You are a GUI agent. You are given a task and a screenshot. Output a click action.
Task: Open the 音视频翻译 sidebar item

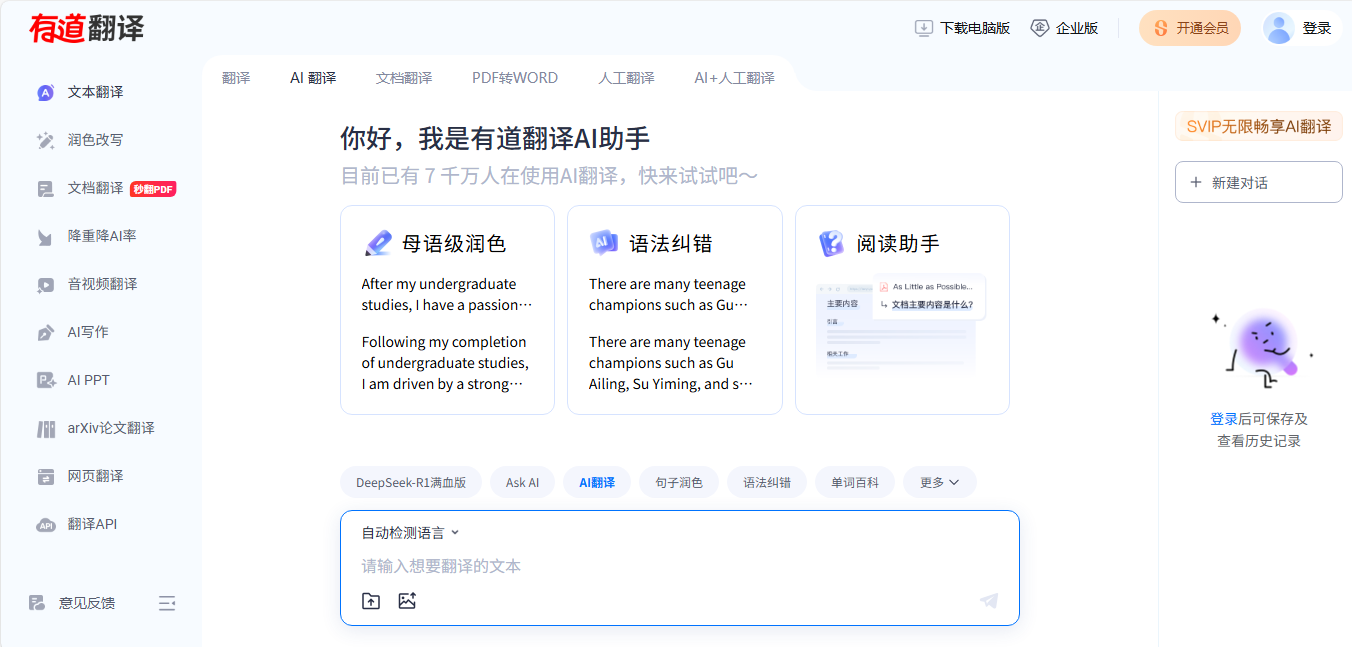tap(101, 284)
